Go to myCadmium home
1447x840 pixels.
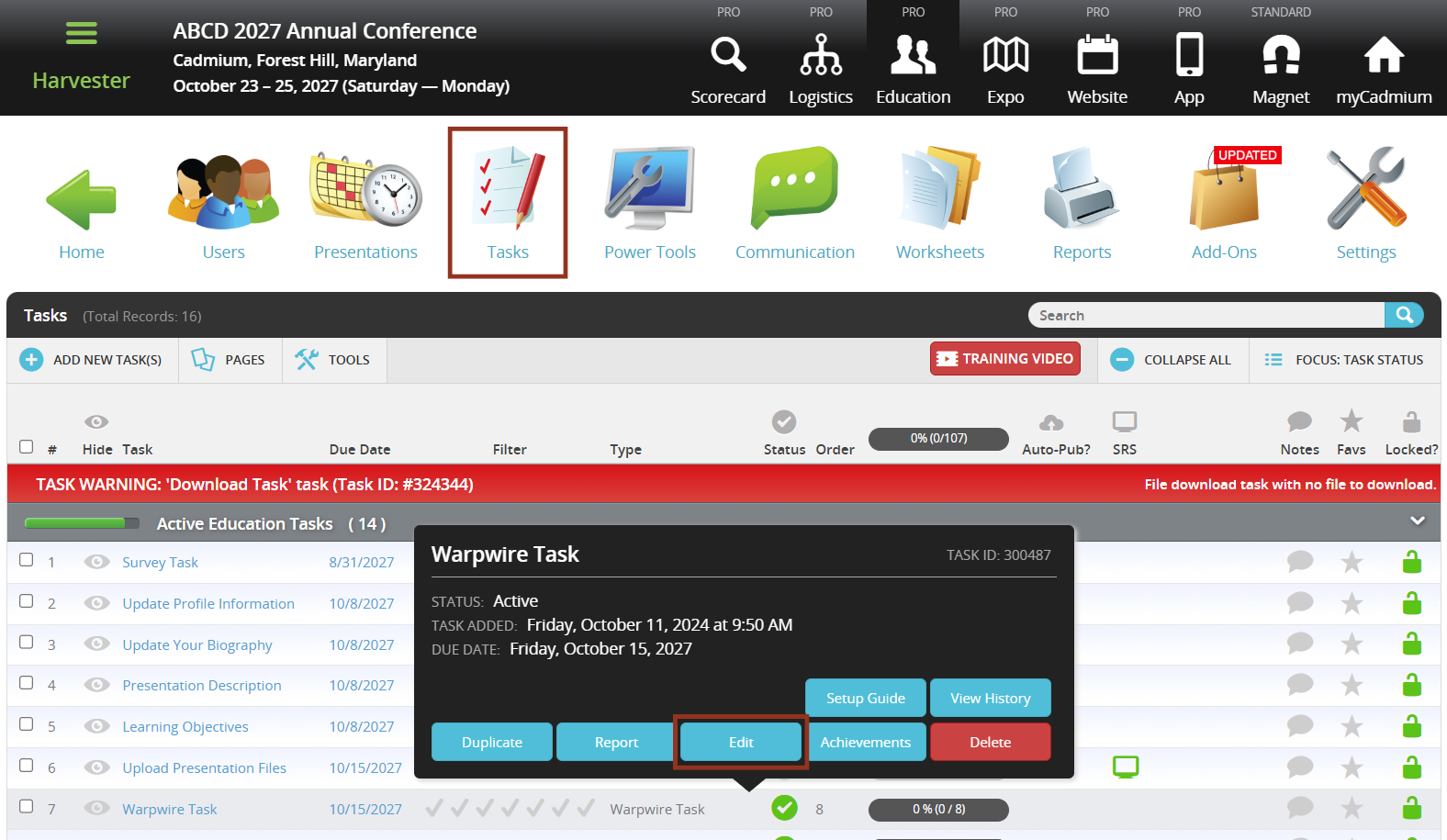(1384, 70)
